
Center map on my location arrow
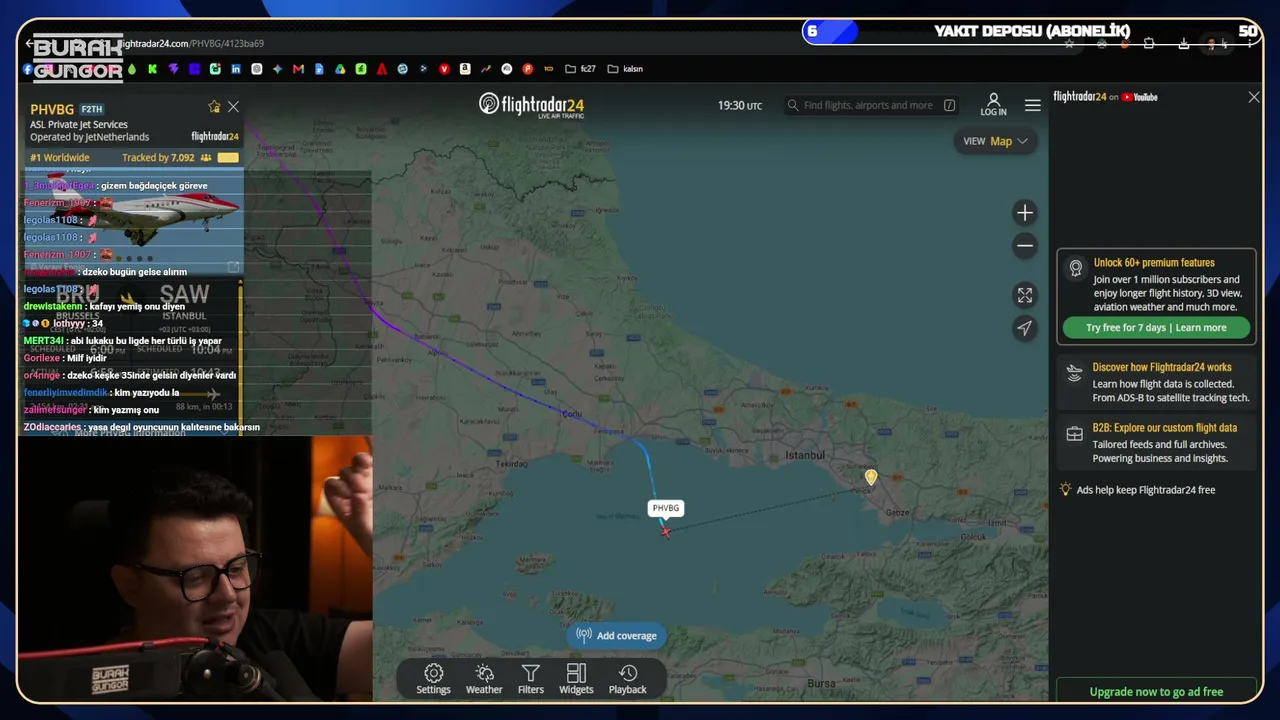pos(1025,328)
